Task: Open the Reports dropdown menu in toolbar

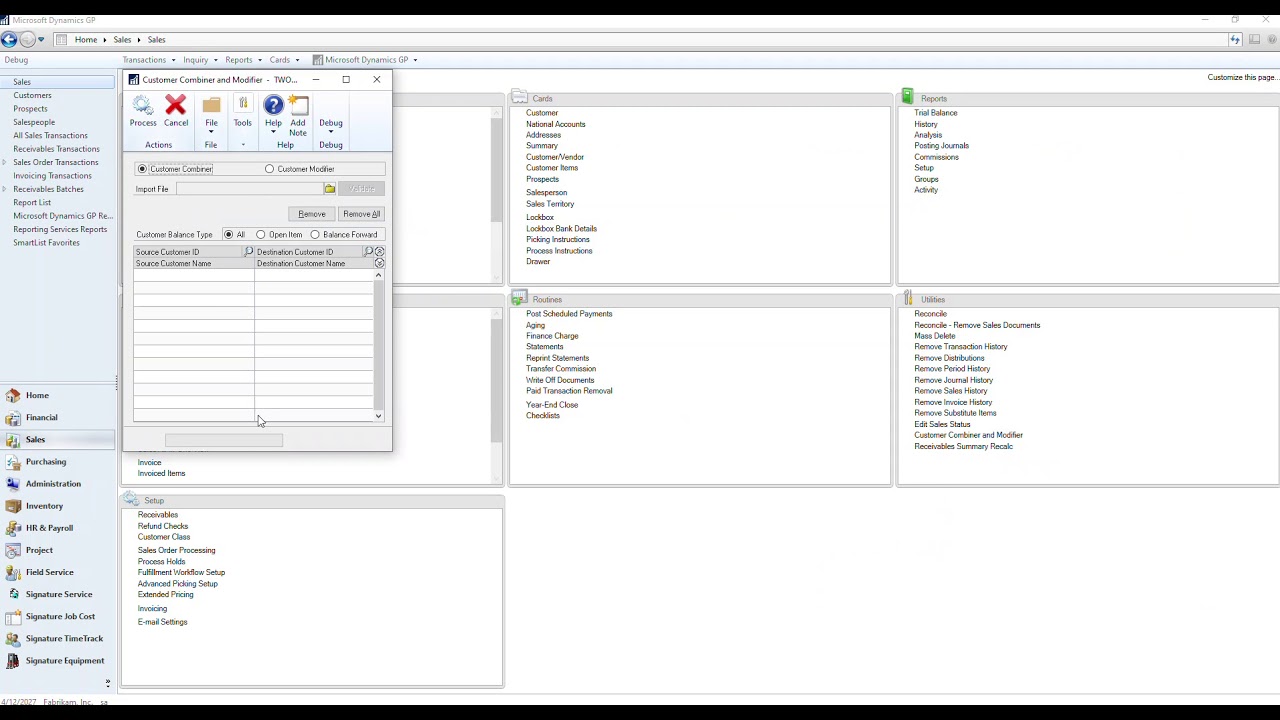Action: [x=242, y=60]
